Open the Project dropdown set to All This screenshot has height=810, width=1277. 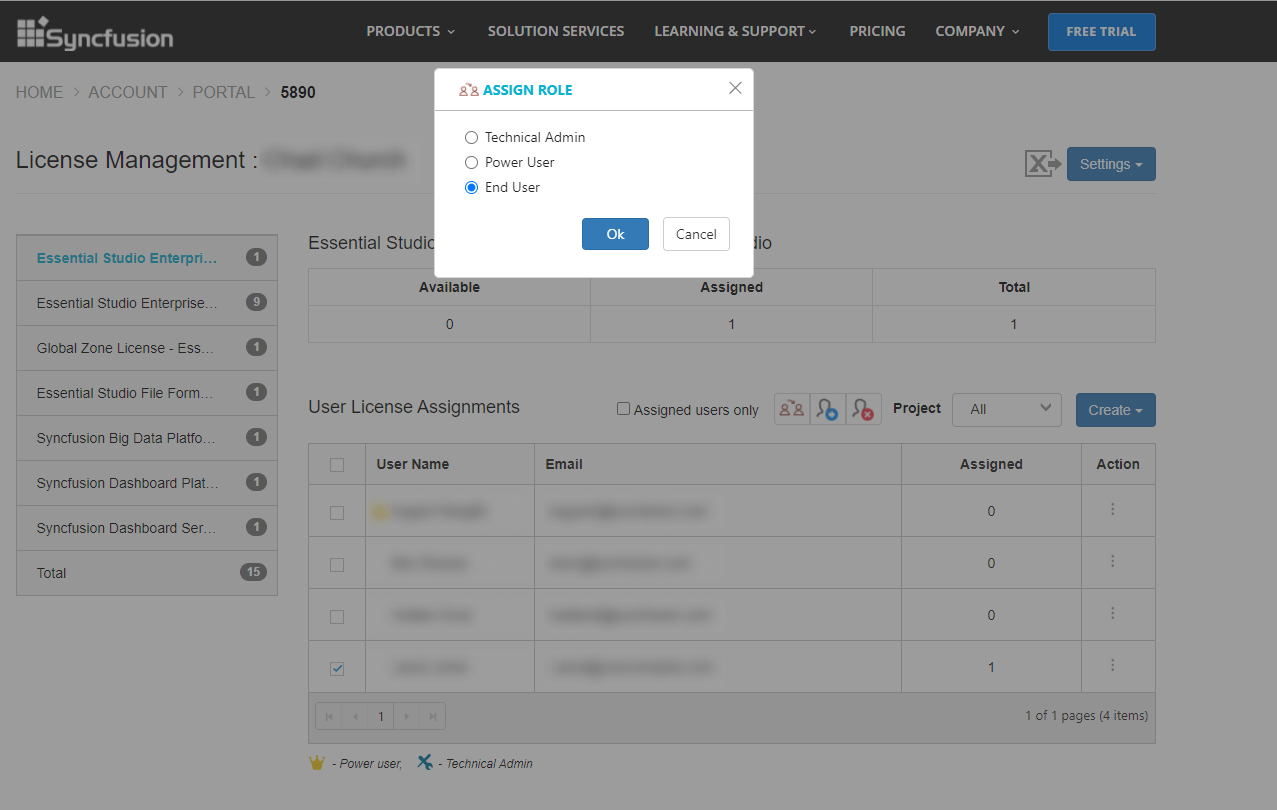point(1006,409)
